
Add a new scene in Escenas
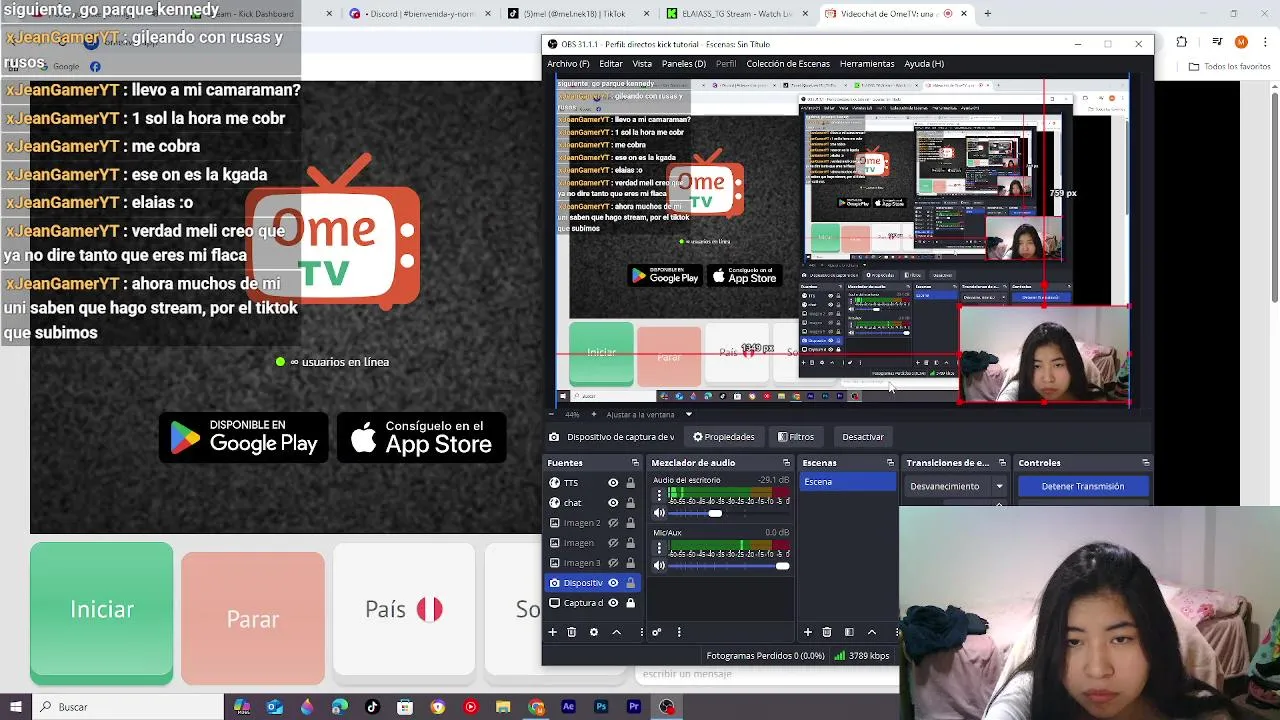808,632
